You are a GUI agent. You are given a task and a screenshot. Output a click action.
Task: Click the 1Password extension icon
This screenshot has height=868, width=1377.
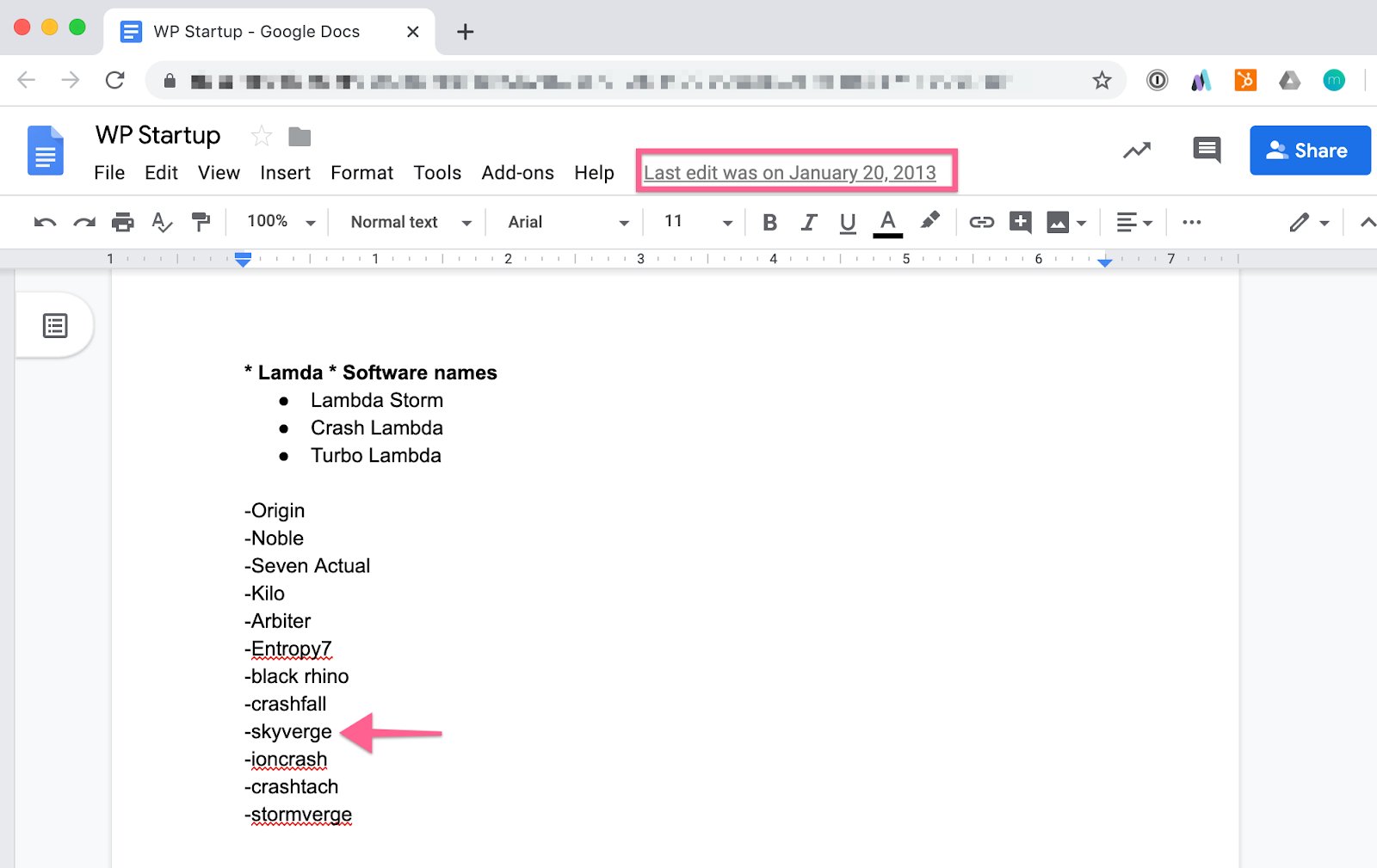[x=1158, y=81]
